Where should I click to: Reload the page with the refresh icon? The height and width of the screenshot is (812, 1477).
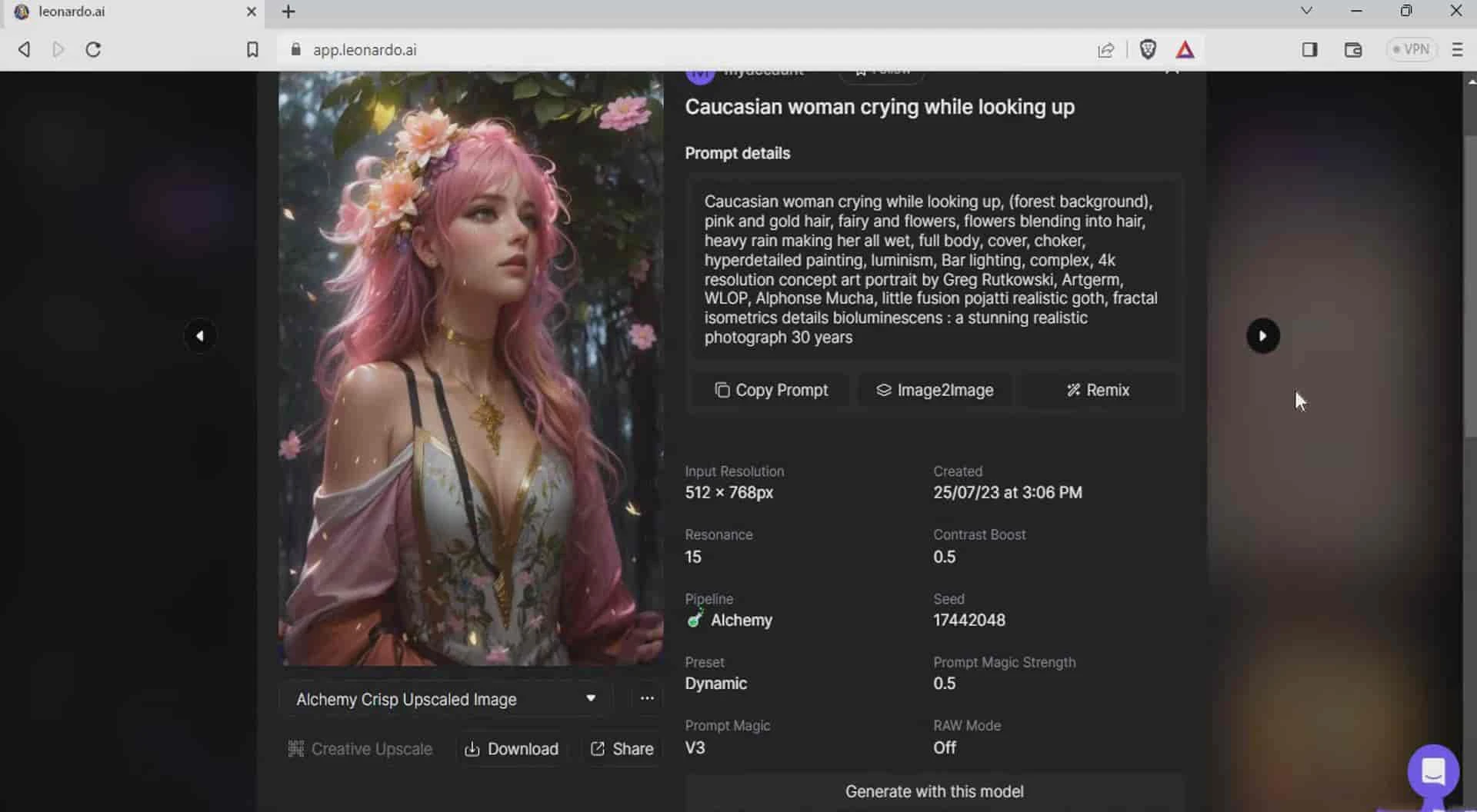tap(93, 50)
